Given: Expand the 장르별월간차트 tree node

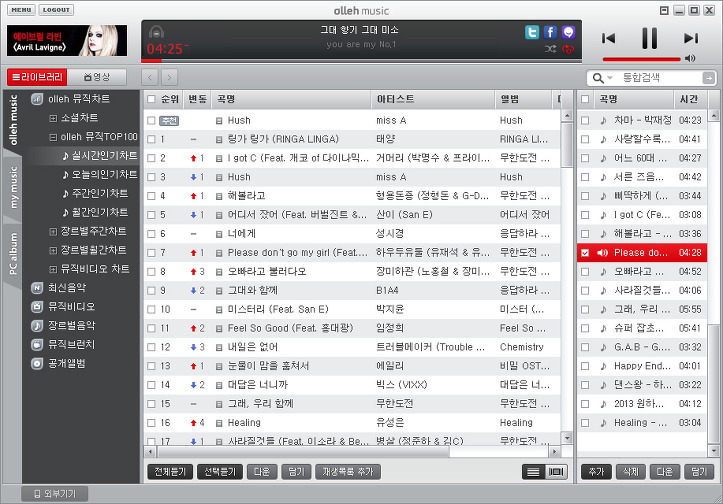Looking at the screenshot, I should pyautogui.click(x=53, y=250).
